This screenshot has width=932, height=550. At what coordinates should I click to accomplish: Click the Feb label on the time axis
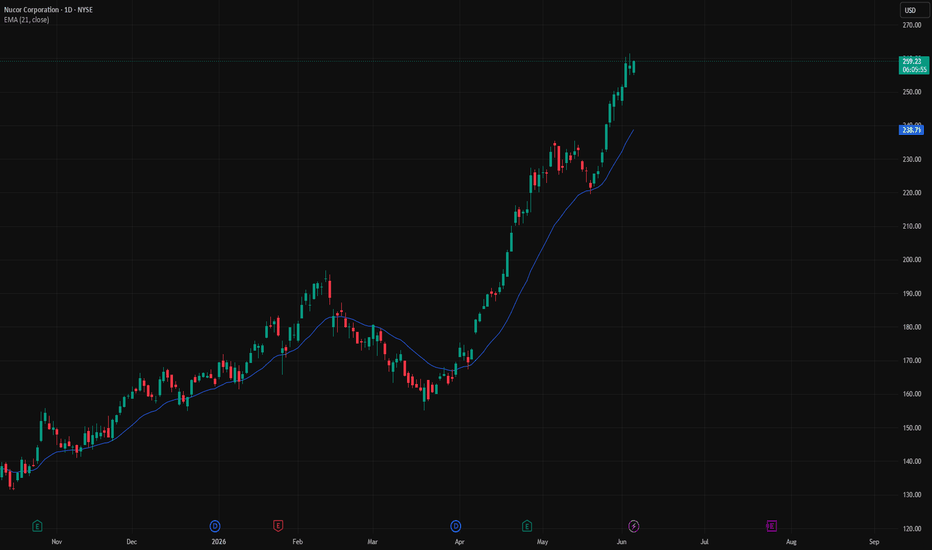[x=297, y=542]
